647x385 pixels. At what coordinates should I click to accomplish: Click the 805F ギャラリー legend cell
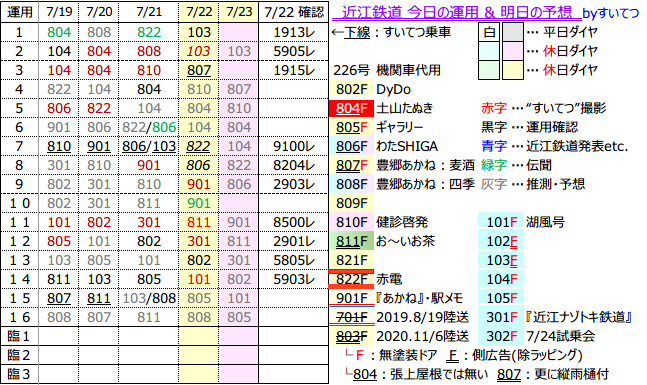352,127
